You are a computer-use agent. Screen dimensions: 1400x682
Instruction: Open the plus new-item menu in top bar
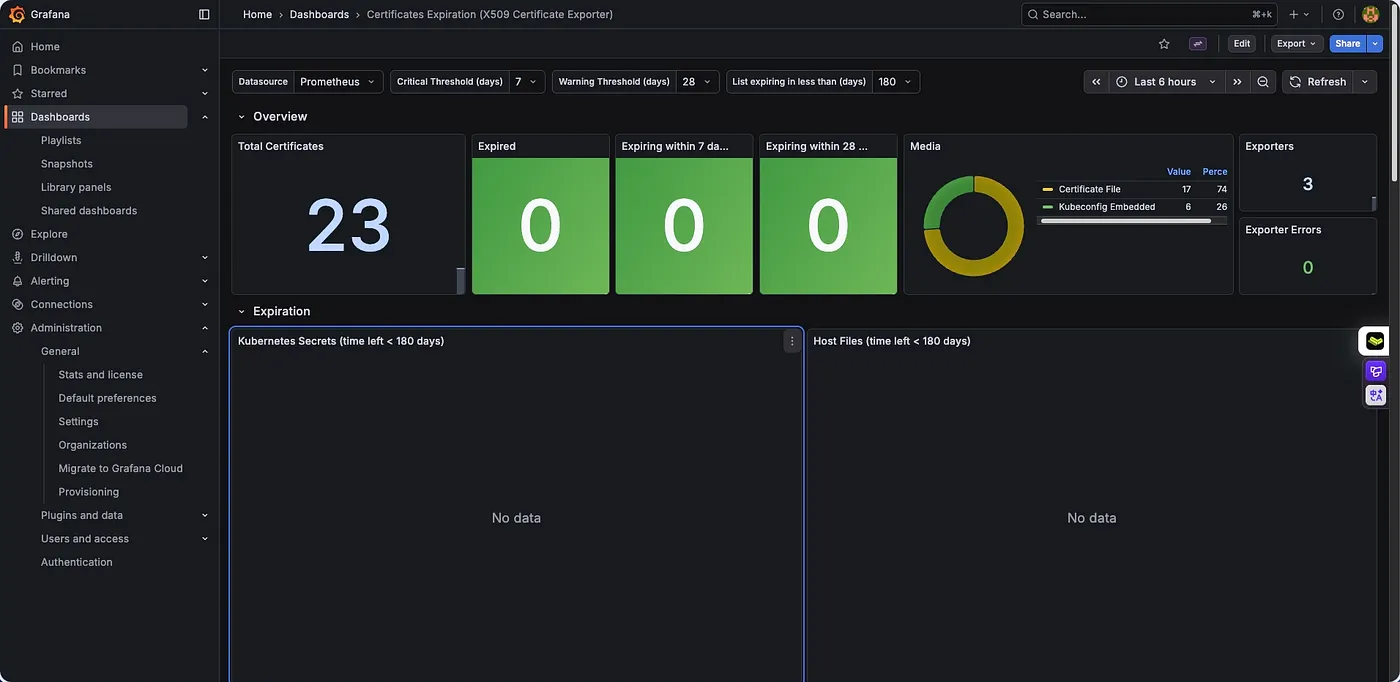(1299, 14)
